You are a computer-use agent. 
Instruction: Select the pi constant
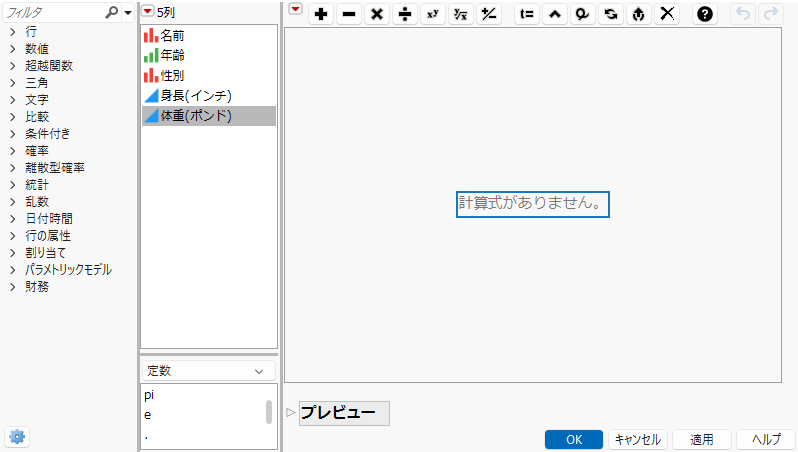click(149, 395)
